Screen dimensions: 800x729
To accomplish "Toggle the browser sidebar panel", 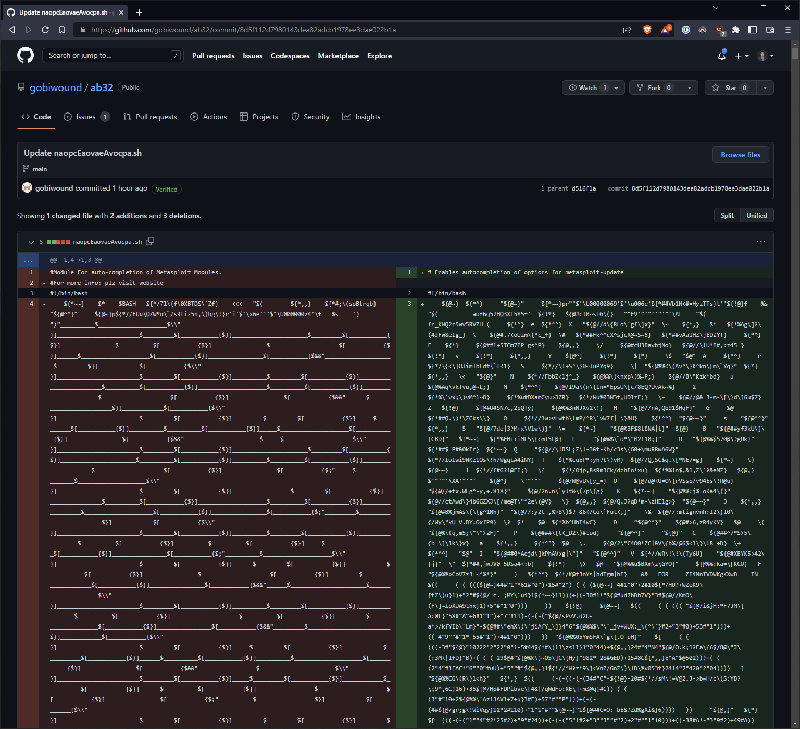I will tap(753, 30).
